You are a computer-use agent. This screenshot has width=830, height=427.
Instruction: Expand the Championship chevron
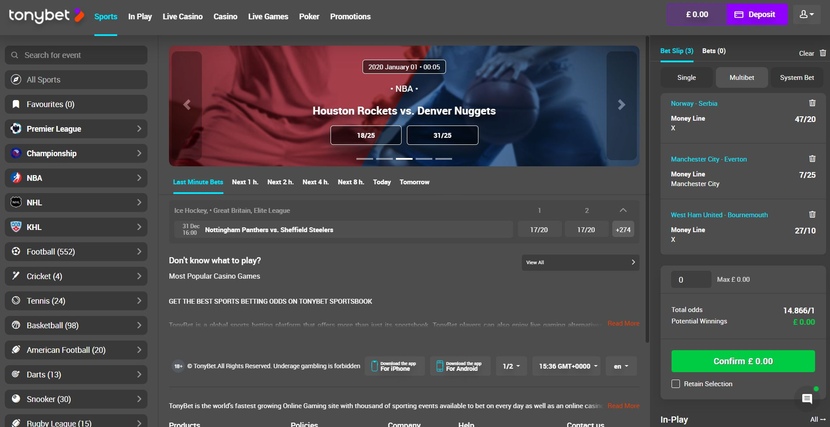[139, 153]
